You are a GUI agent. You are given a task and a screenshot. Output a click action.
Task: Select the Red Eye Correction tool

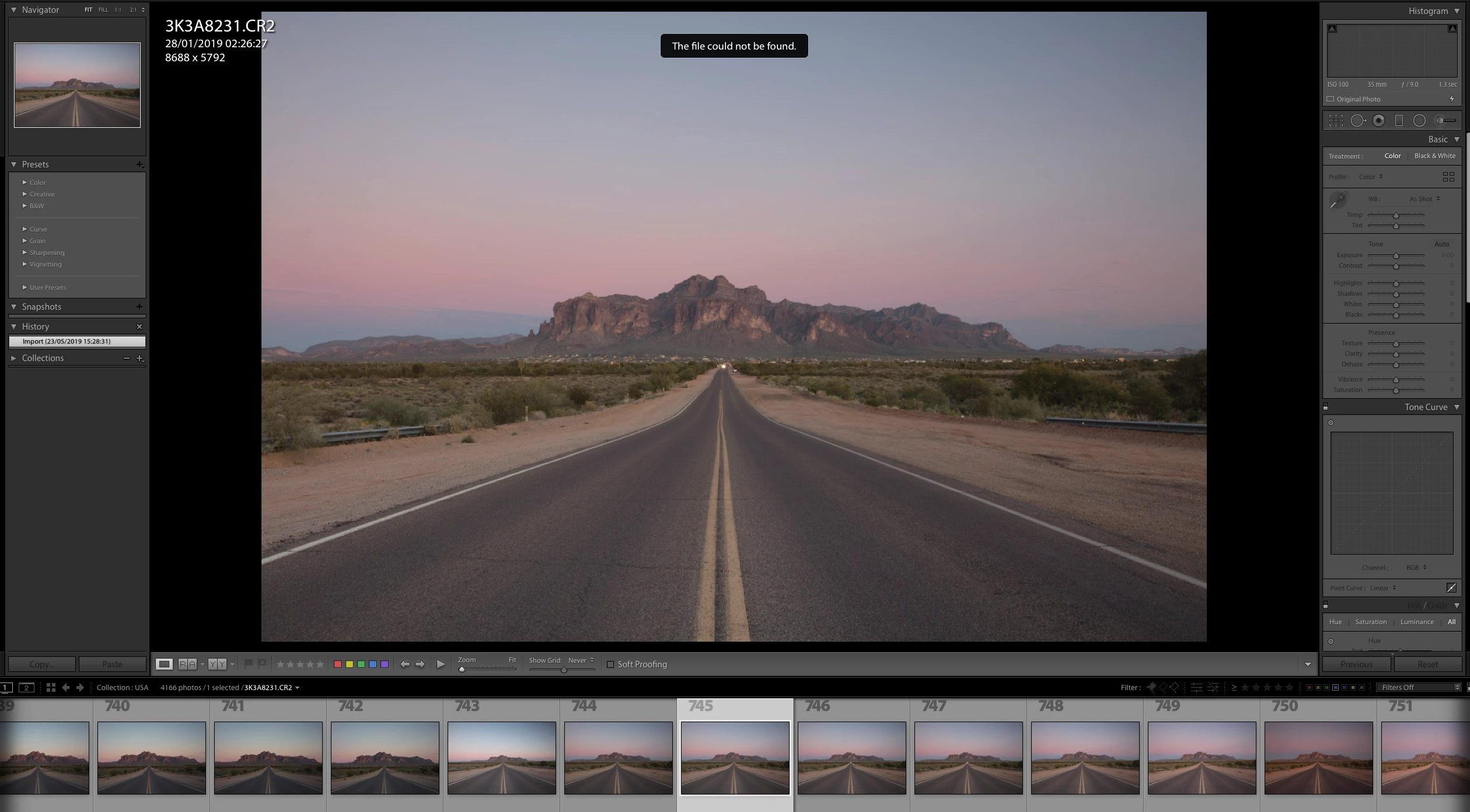(1378, 121)
